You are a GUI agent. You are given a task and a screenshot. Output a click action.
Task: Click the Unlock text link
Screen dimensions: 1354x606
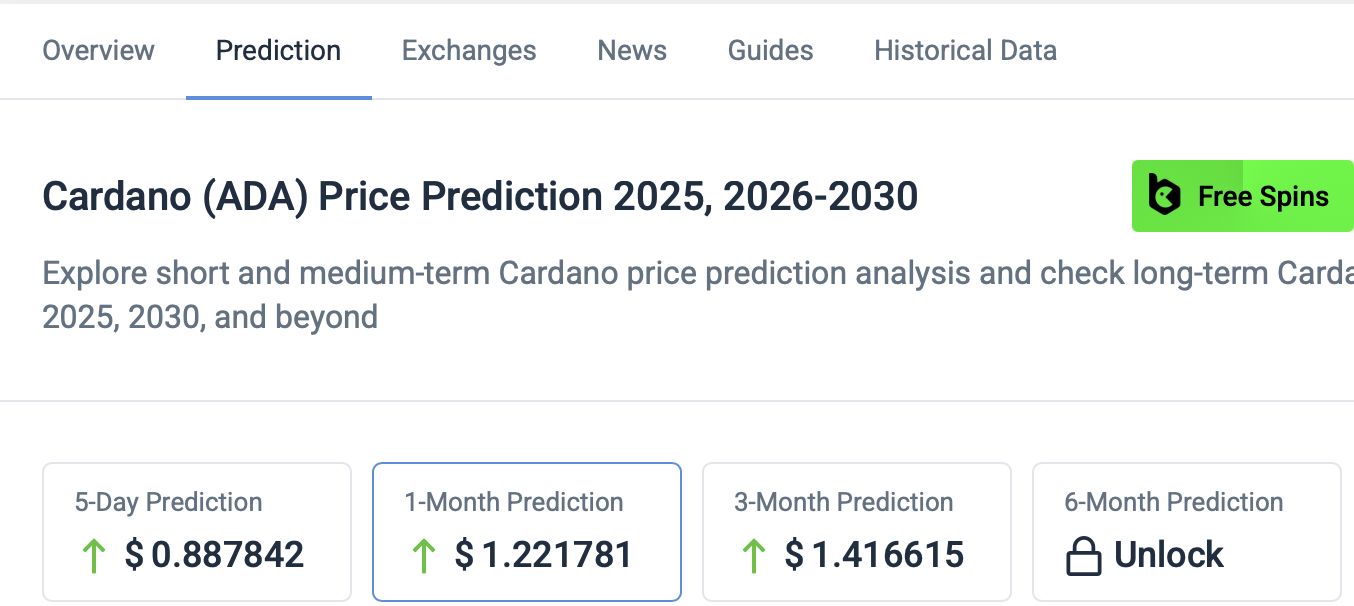click(1168, 555)
